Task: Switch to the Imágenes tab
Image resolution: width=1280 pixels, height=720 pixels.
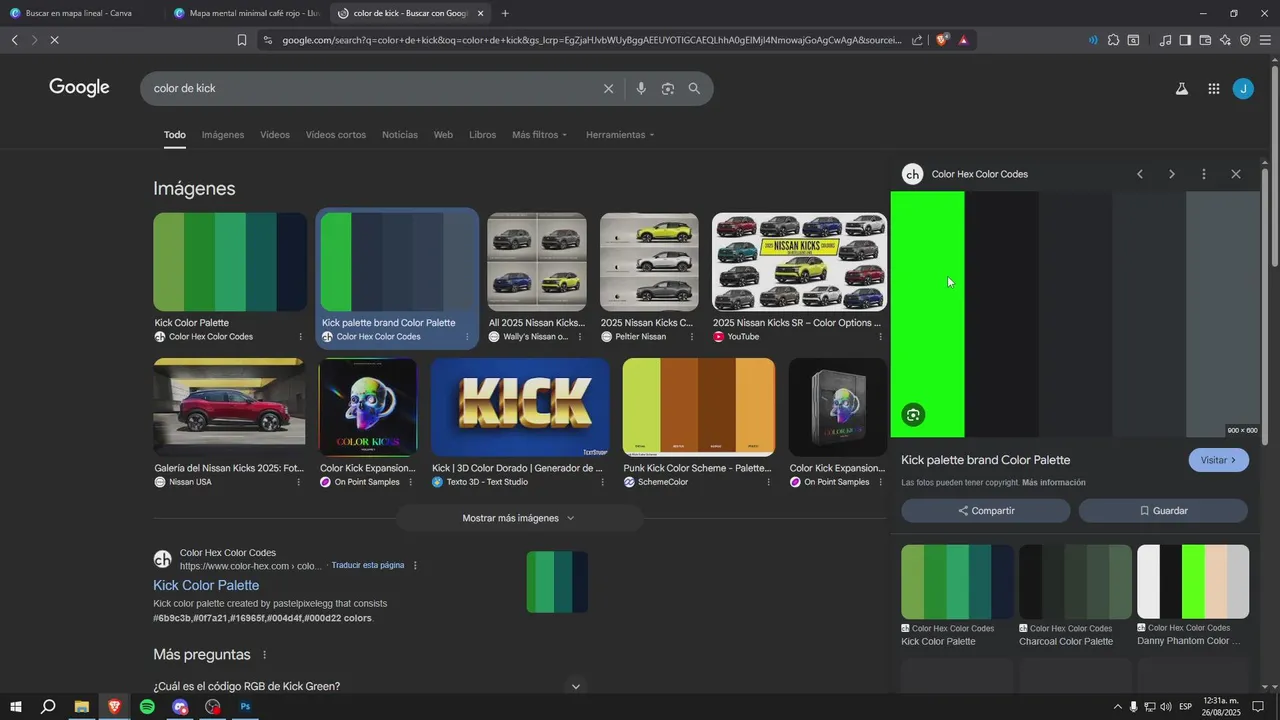Action: (x=223, y=135)
